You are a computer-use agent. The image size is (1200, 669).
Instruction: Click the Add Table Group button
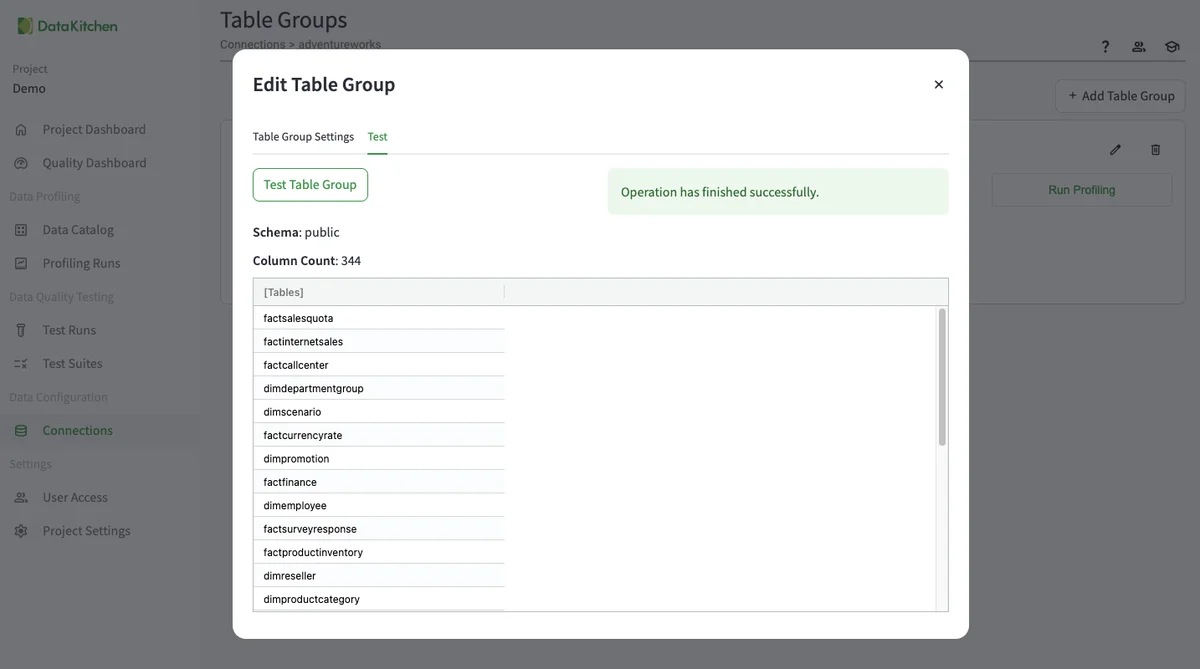tap(1120, 96)
